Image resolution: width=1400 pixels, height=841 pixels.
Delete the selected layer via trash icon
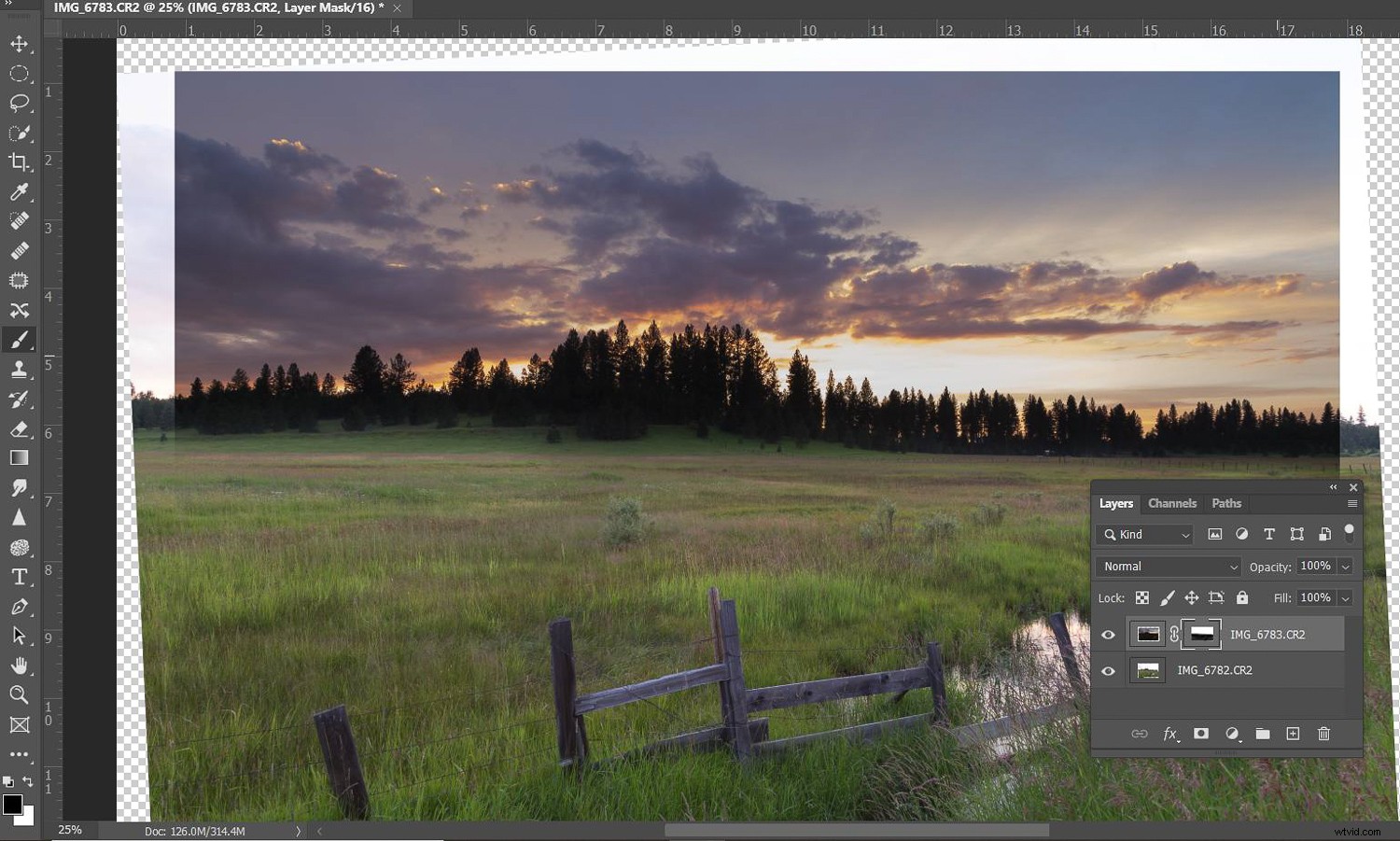[x=1323, y=734]
